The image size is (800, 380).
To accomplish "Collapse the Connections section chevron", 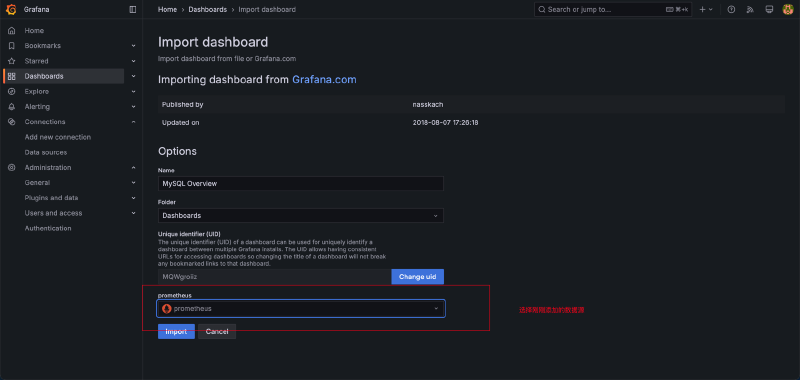I will pos(134,122).
